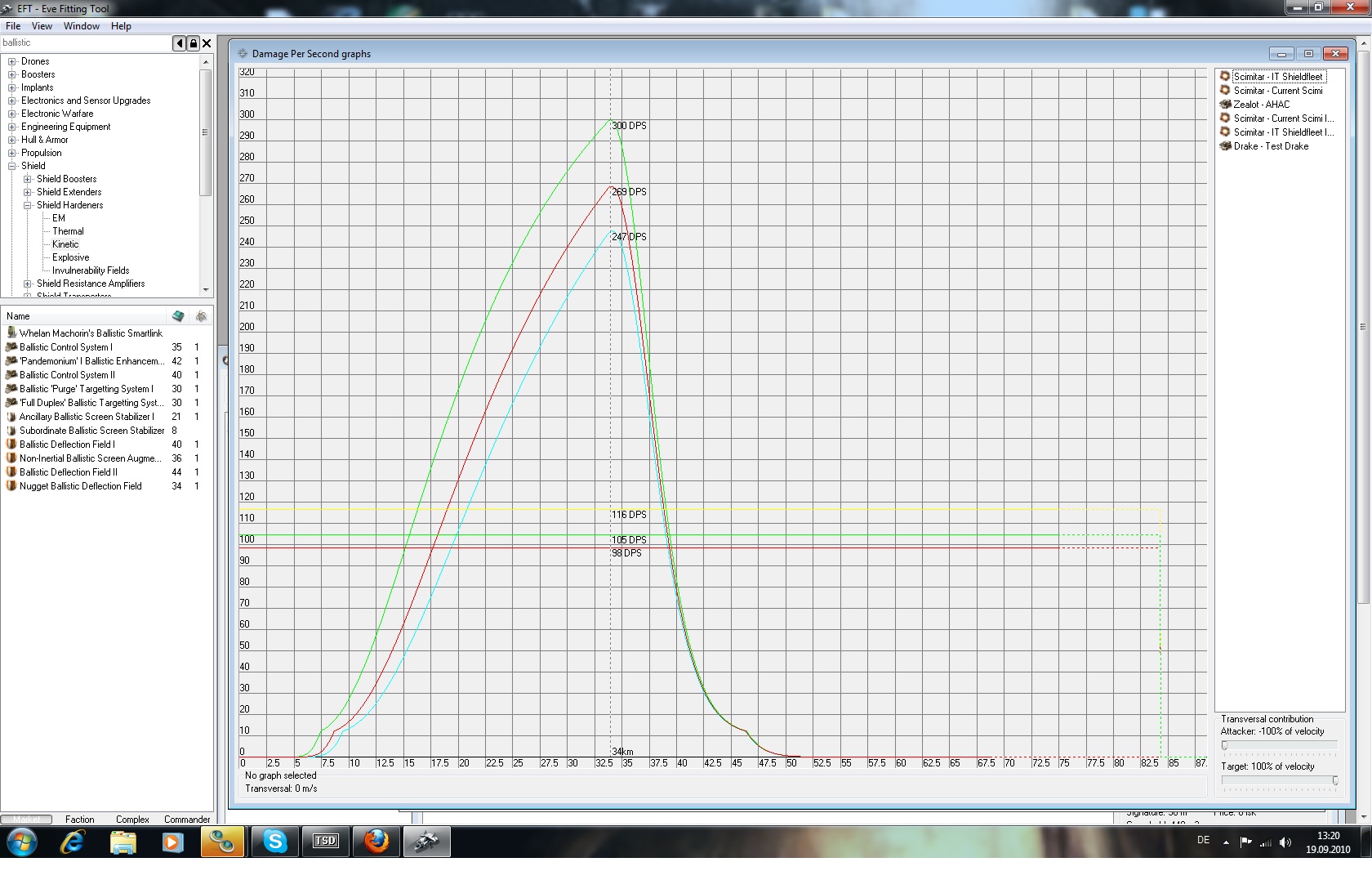Image resolution: width=1372 pixels, height=889 pixels.
Task: Click the Ancillary Ballistic Screen Stabilizer I icon
Action: coord(11,417)
